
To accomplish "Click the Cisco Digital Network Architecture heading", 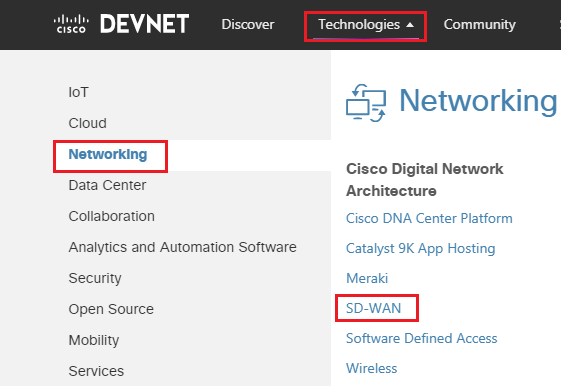I will tap(425, 180).
